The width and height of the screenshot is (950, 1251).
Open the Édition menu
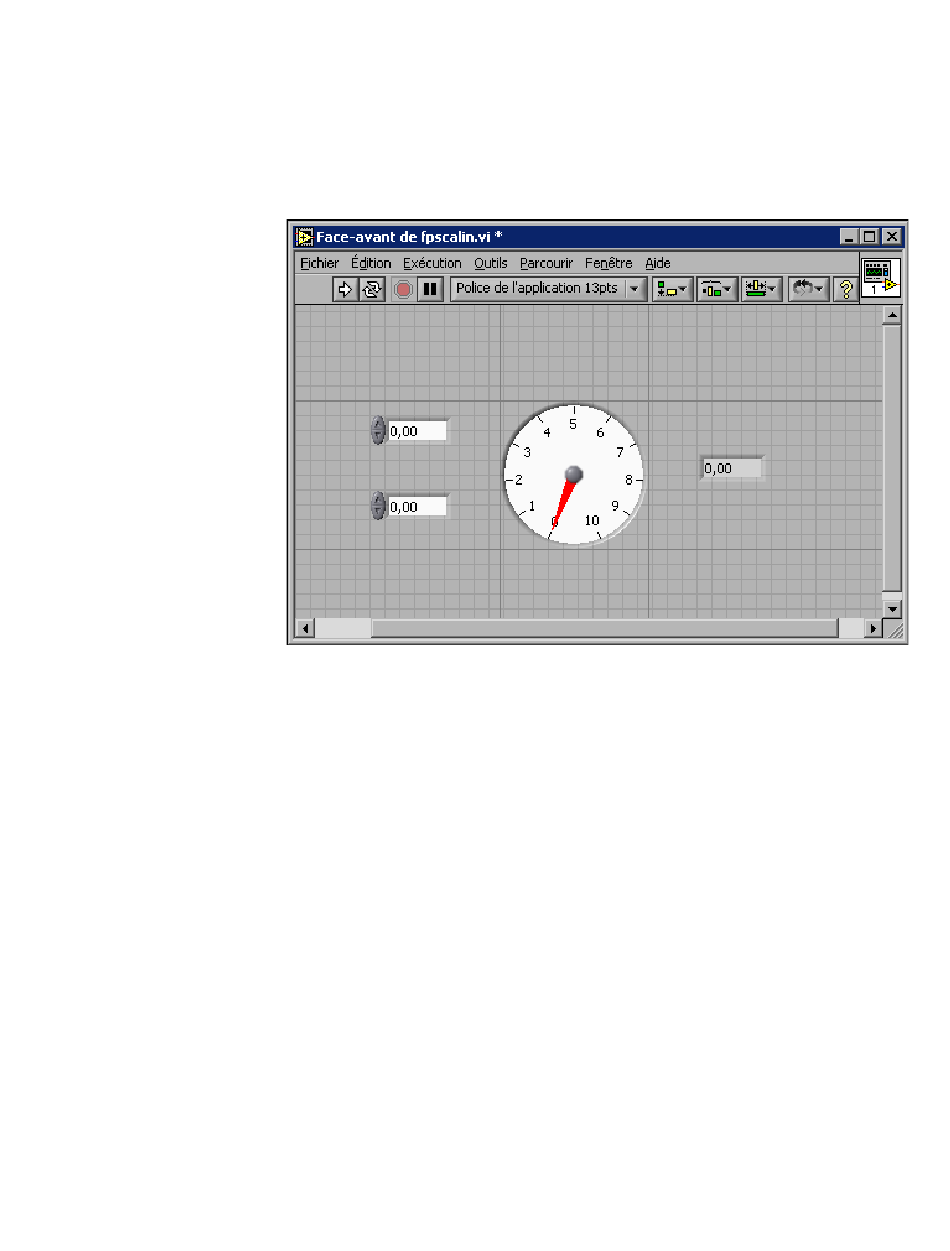coord(370,263)
